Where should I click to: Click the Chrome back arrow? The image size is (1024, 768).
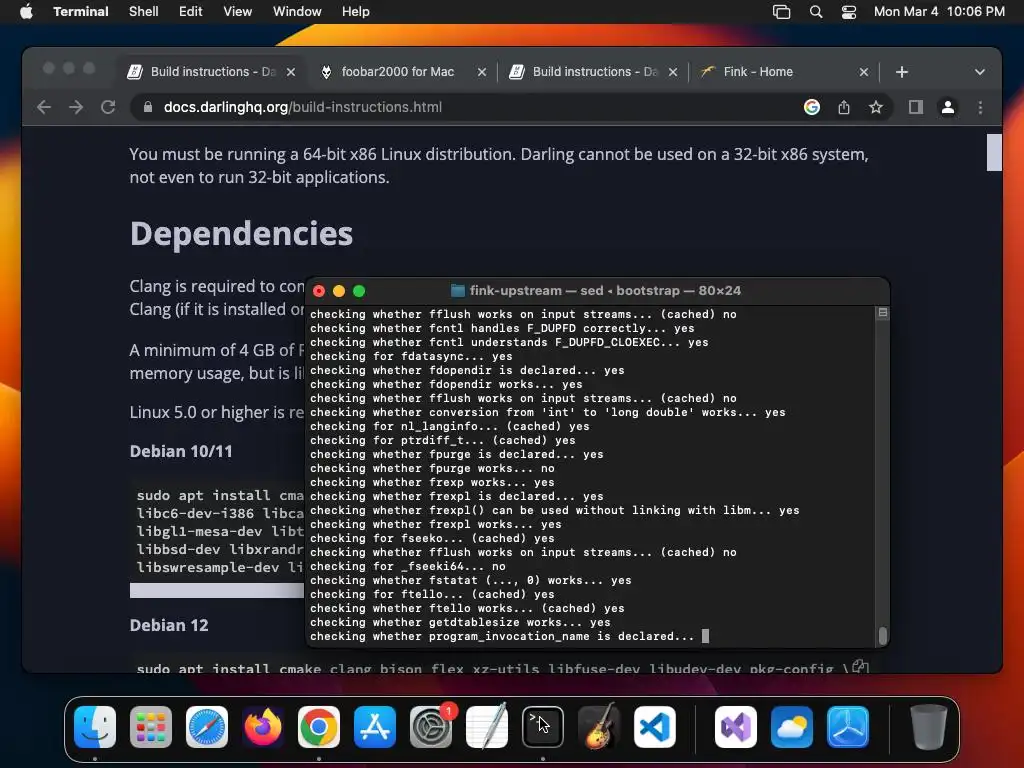tap(44, 107)
